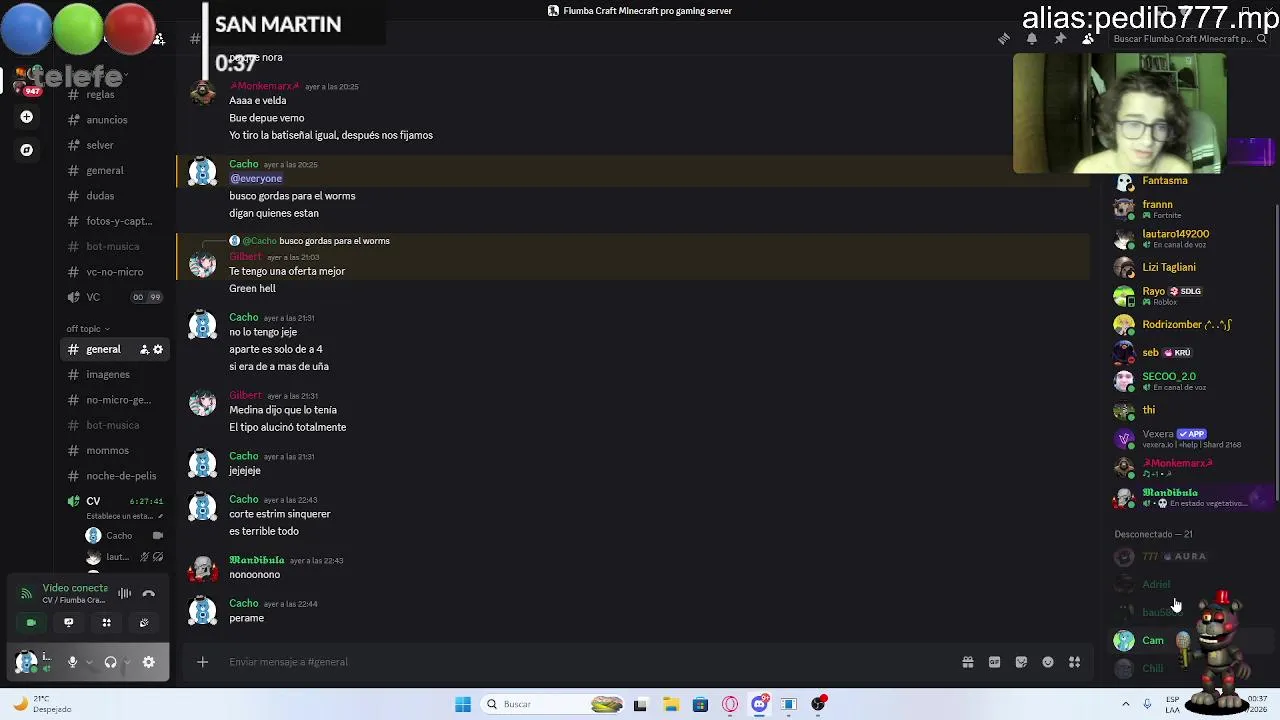Open soundboard icon in voice panel

(x=144, y=623)
